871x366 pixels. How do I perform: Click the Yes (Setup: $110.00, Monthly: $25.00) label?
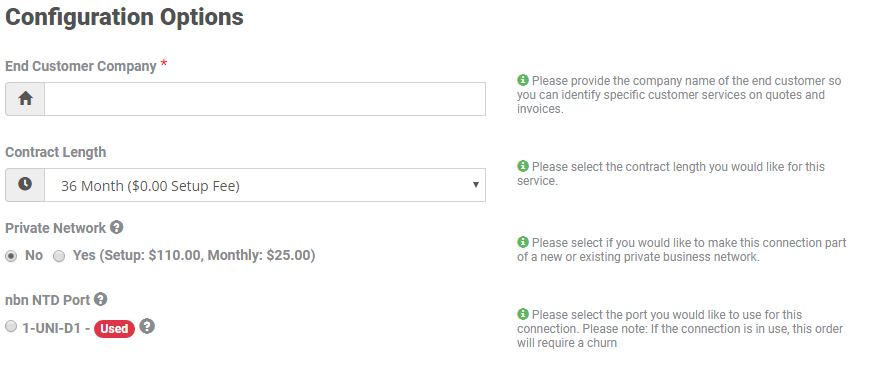coord(194,255)
